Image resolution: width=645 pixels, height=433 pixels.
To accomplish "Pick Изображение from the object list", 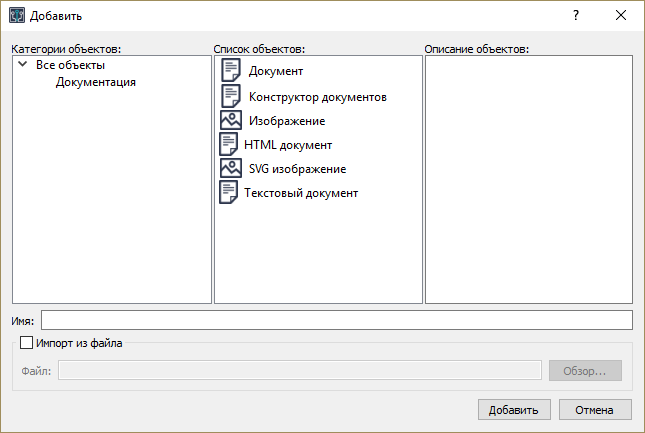I will [x=287, y=120].
